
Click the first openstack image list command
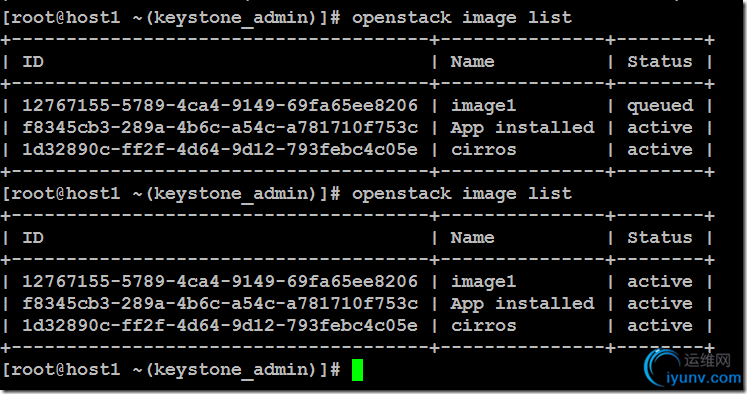pyautogui.click(x=462, y=18)
